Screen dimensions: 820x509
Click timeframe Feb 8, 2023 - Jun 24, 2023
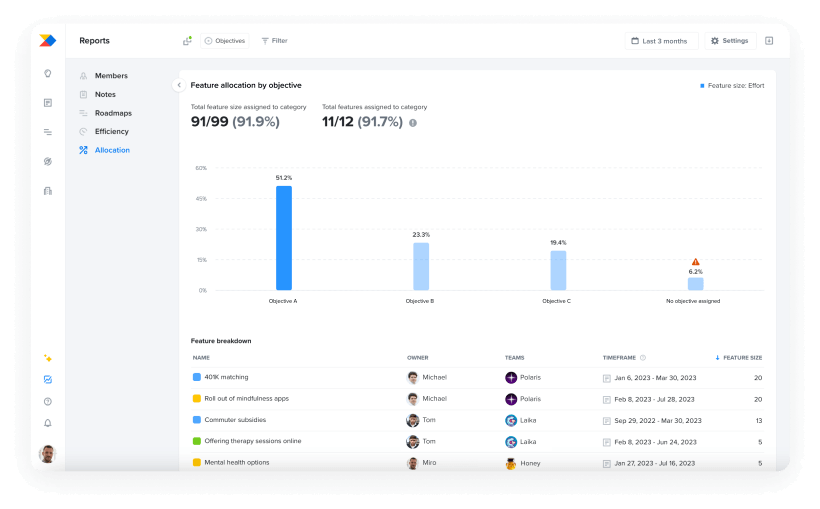click(x=655, y=442)
